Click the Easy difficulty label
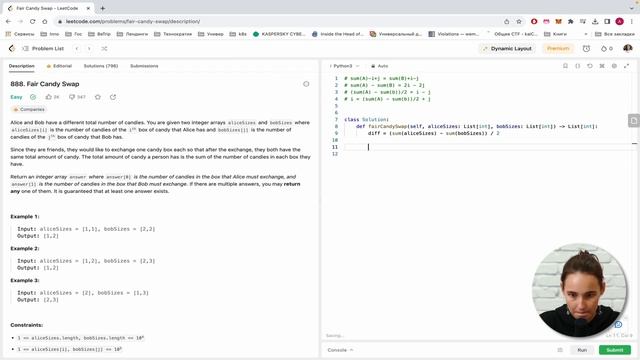This screenshot has height=360, width=640. (x=16, y=97)
